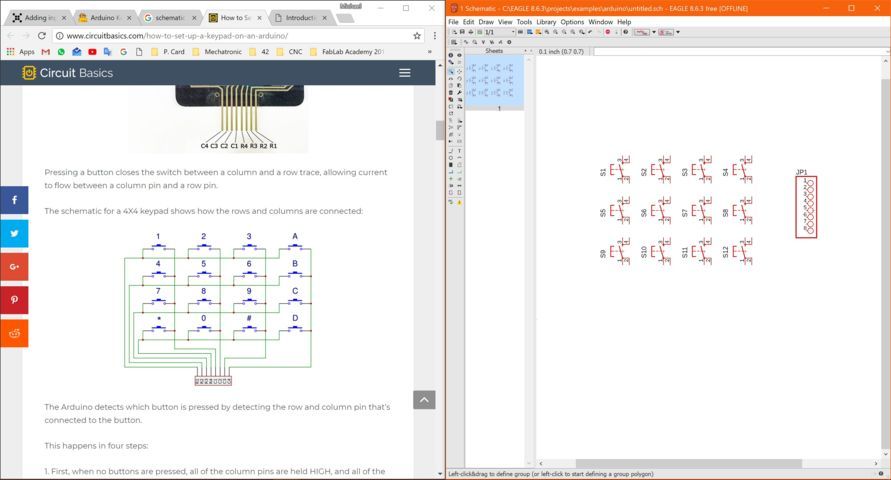Screen dimensions: 891x480
Task: Expand dropdown arrow after red wire-style button
Action: [653, 32]
